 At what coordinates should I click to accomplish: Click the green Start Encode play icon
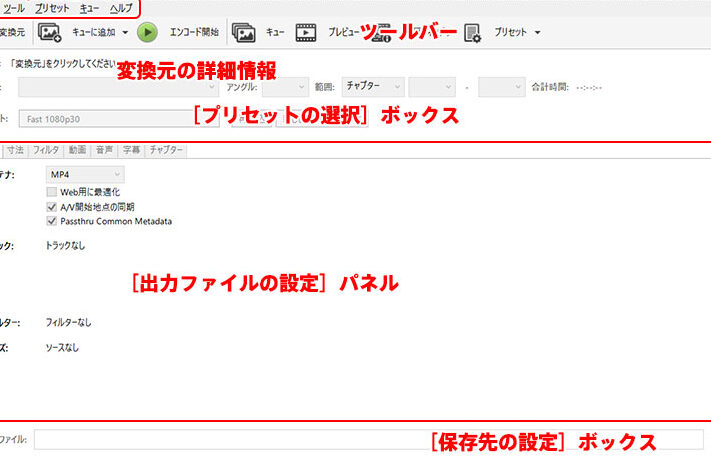pos(147,32)
